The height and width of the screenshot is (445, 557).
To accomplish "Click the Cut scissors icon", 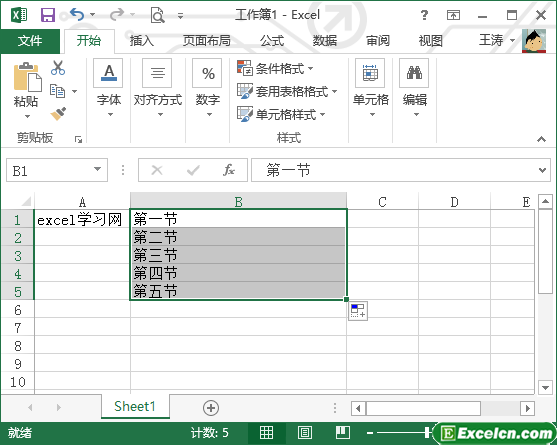I will pyautogui.click(x=58, y=67).
